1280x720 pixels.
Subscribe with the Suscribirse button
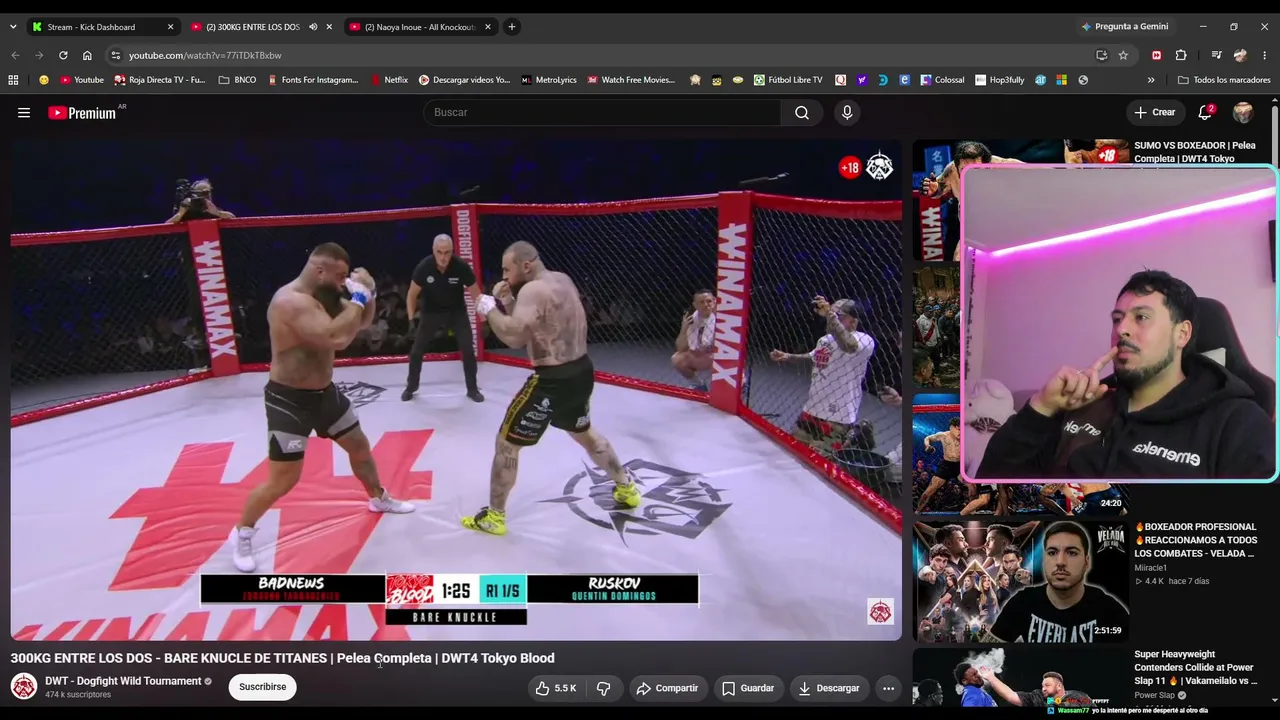coord(263,687)
